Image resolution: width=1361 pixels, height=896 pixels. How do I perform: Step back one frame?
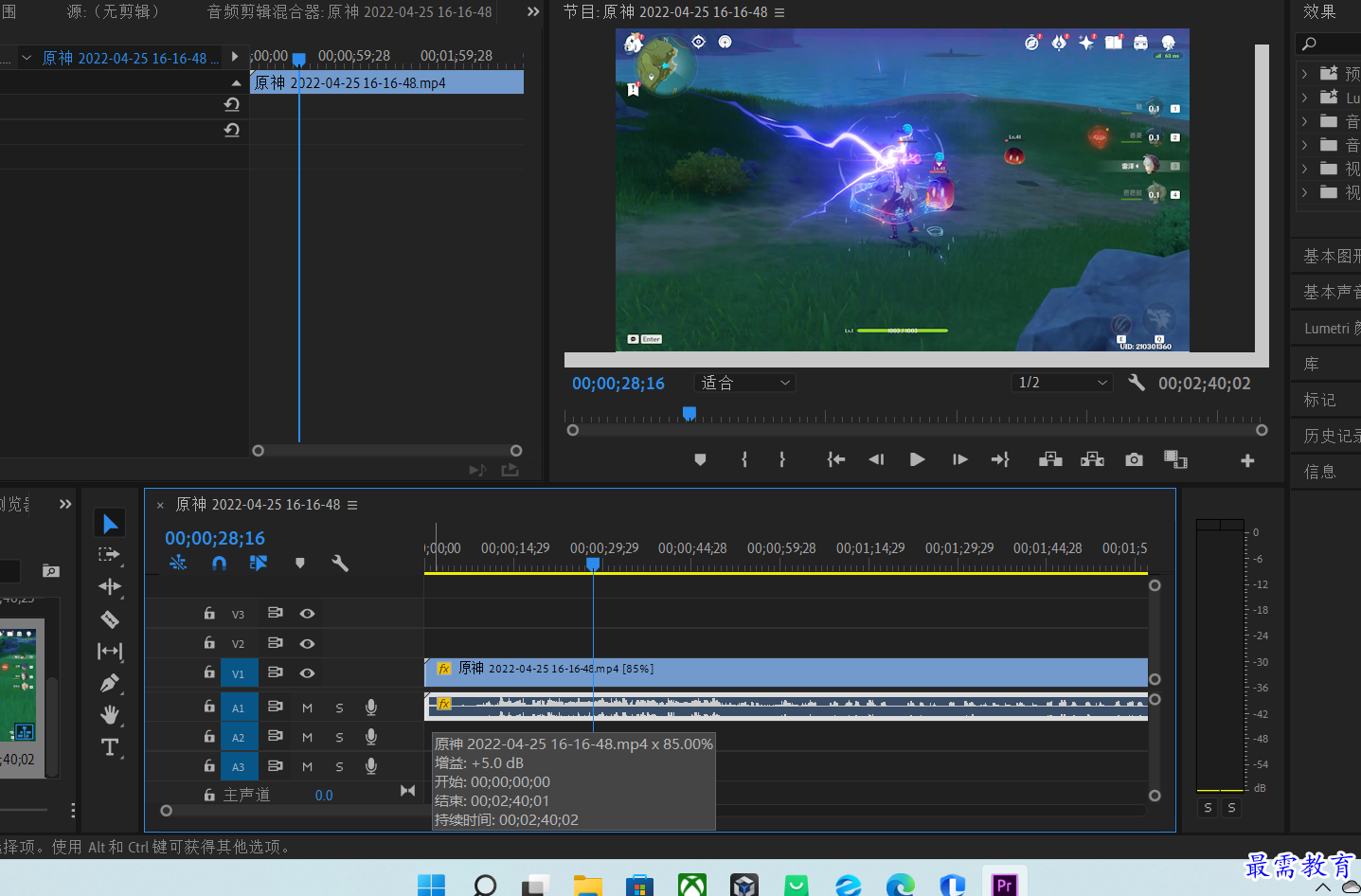(876, 459)
